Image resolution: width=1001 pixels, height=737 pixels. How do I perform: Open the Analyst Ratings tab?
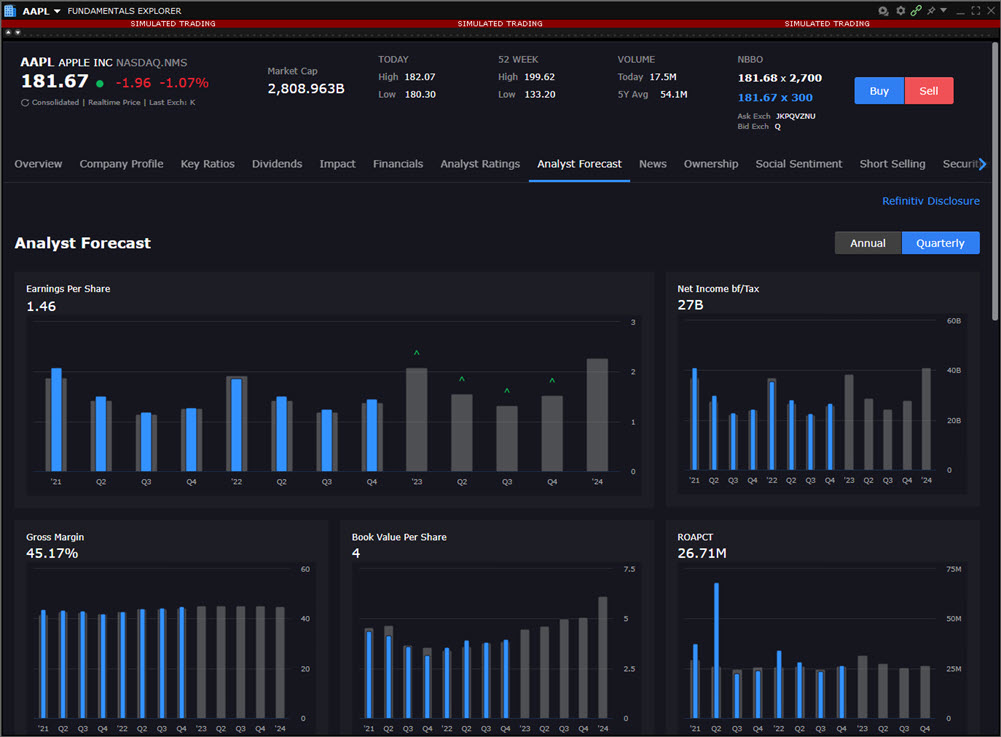[480, 163]
